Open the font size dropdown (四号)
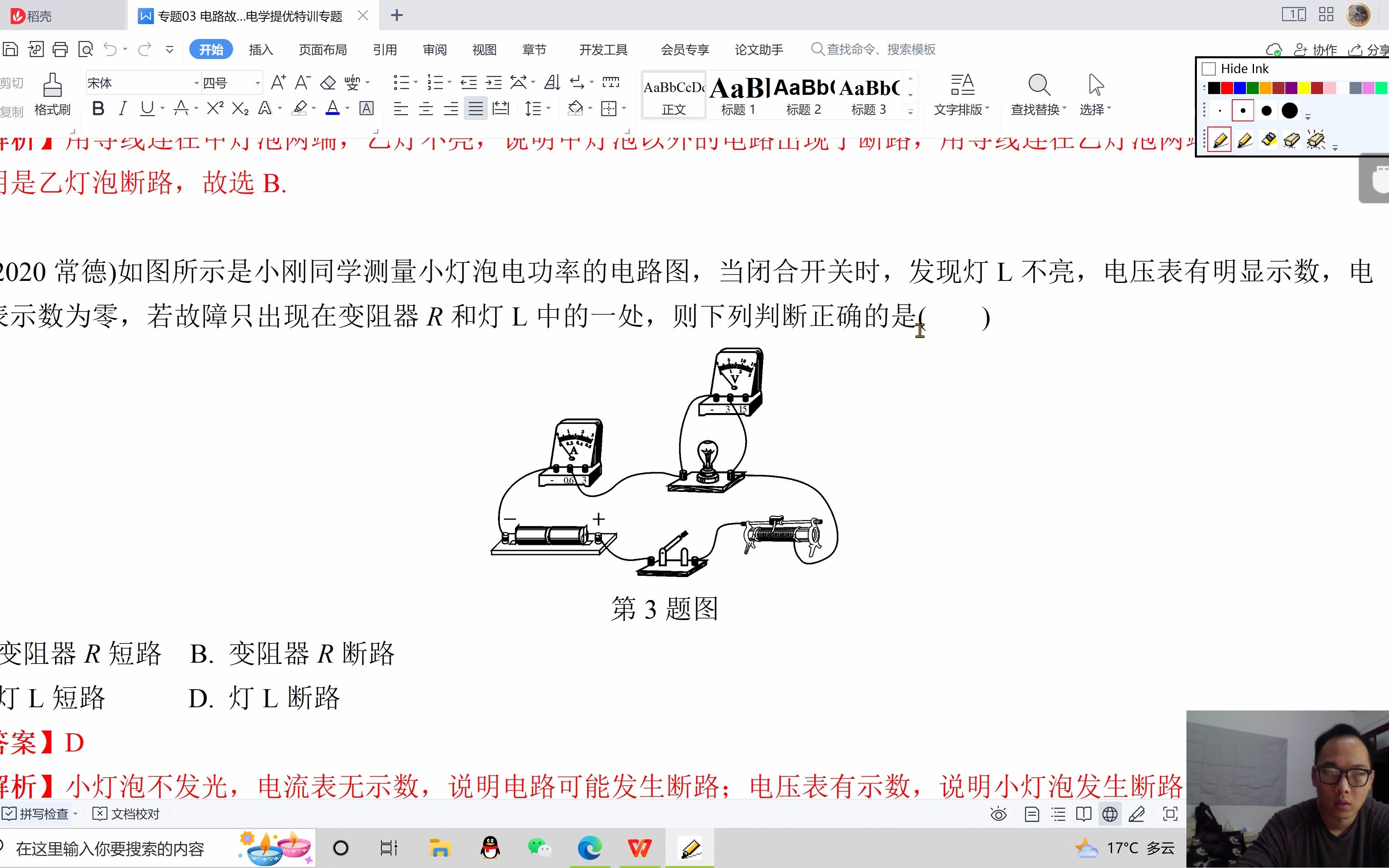The image size is (1389, 868). point(258,83)
